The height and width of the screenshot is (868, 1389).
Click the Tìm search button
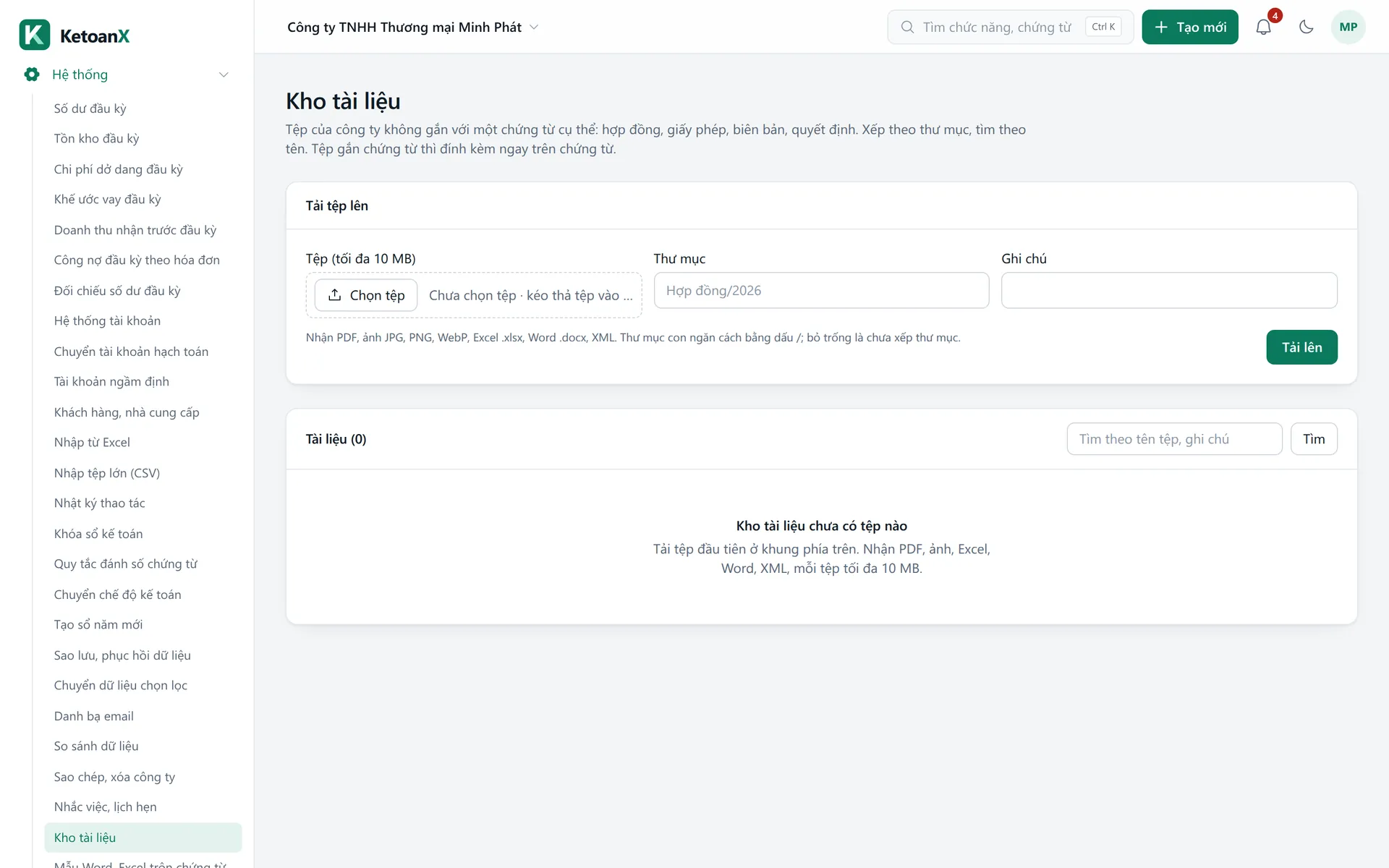click(x=1314, y=439)
